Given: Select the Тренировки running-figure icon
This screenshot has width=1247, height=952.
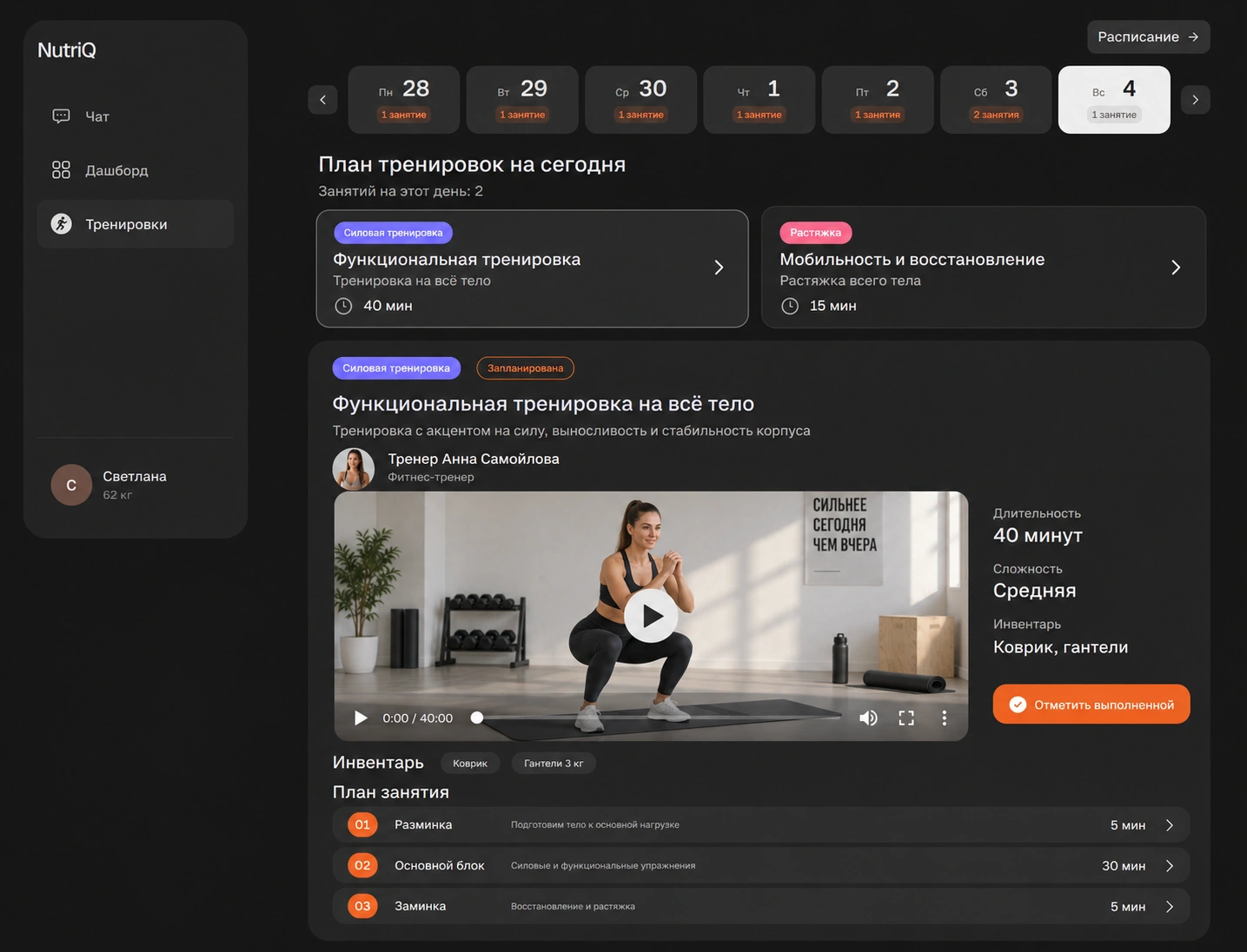Looking at the screenshot, I should click(61, 224).
